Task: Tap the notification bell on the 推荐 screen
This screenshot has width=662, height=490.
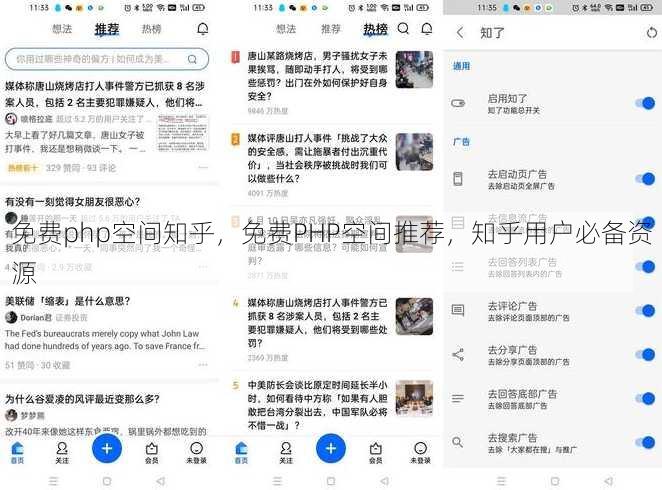Action: coord(203,29)
